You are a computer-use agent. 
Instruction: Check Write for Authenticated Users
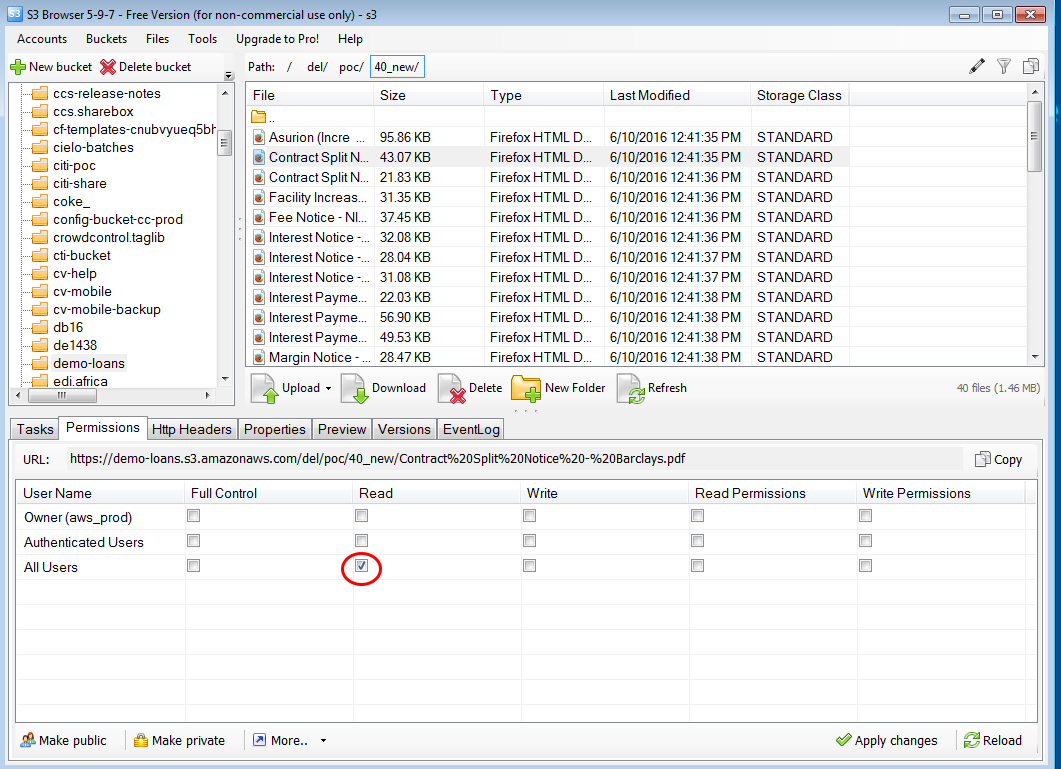529,541
